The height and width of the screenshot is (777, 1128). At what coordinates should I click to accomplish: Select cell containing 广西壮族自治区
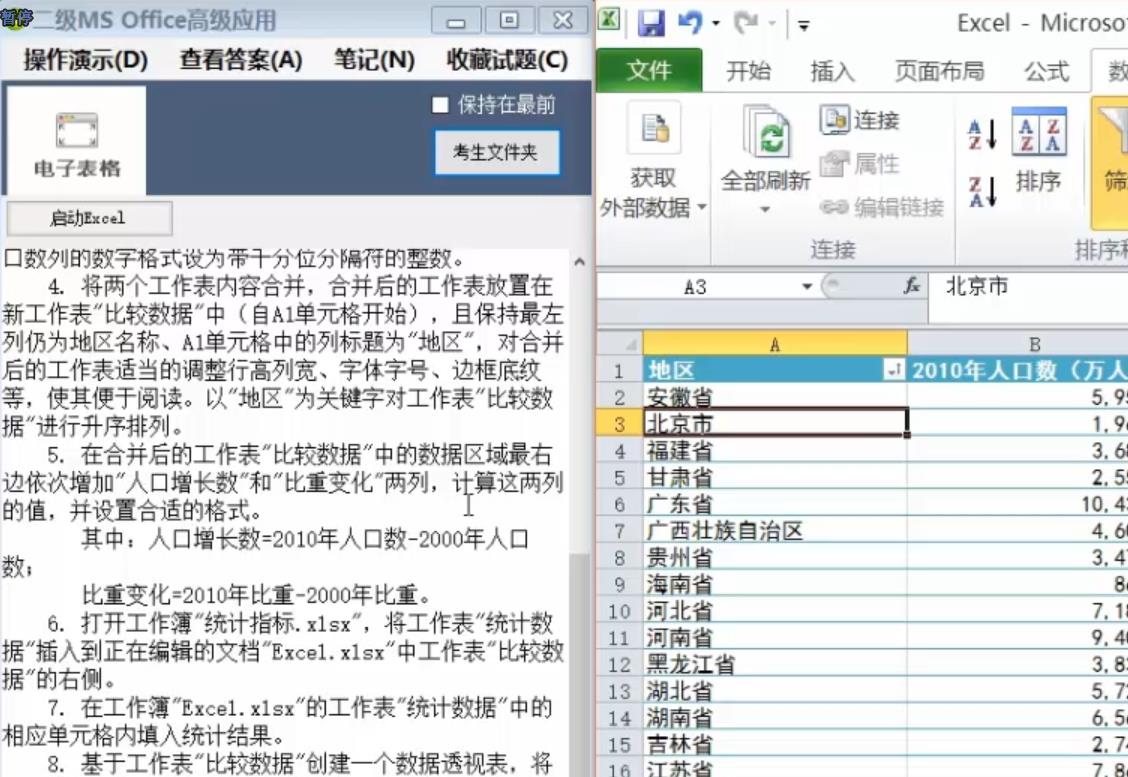tap(775, 531)
